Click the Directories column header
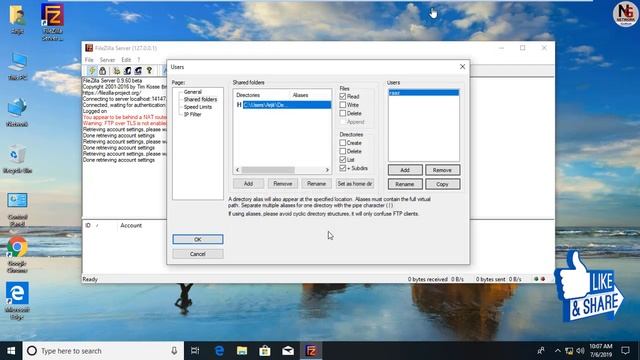The image size is (640, 360). [262, 95]
